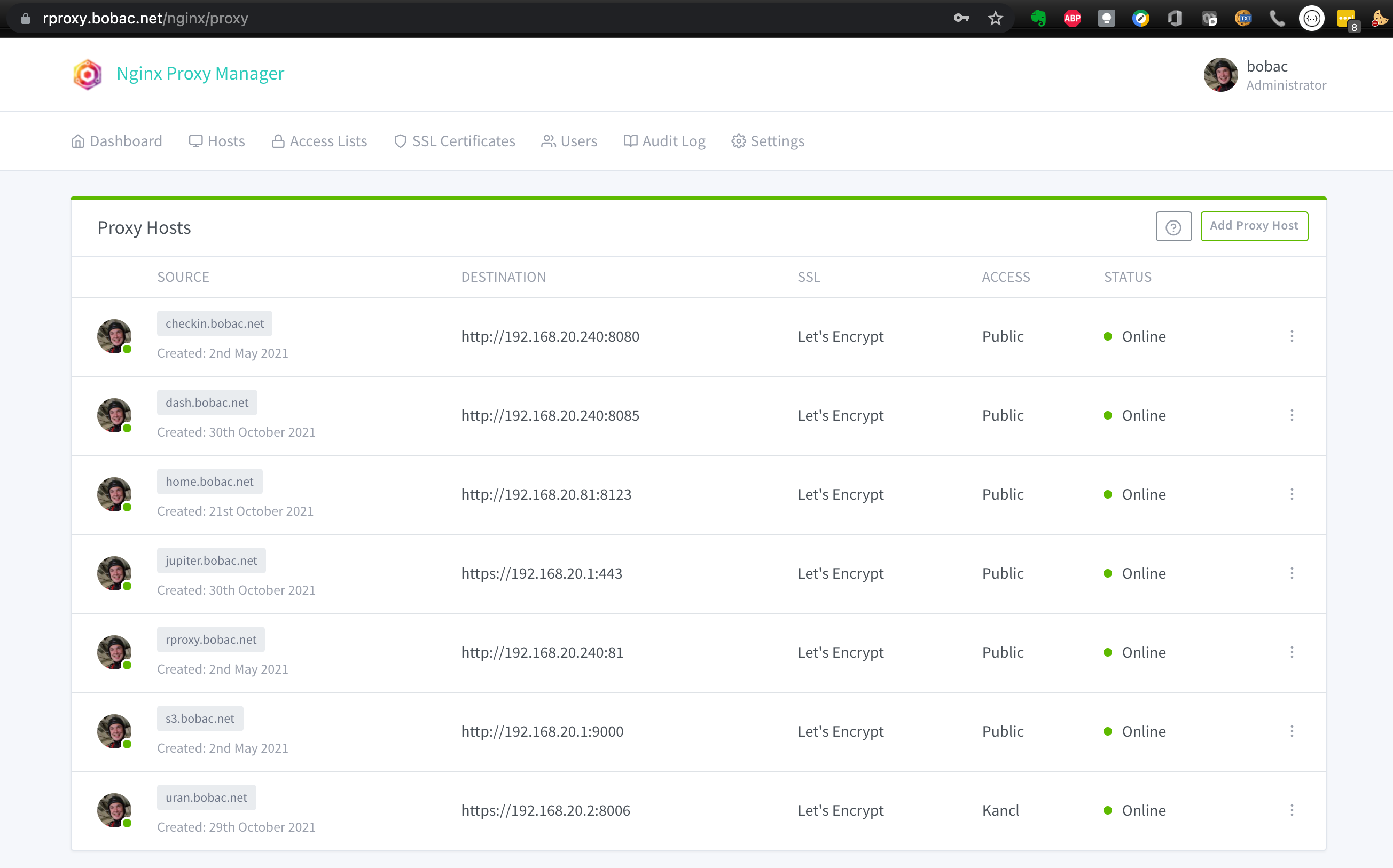Click the Add Proxy Host button

pyautogui.click(x=1254, y=226)
